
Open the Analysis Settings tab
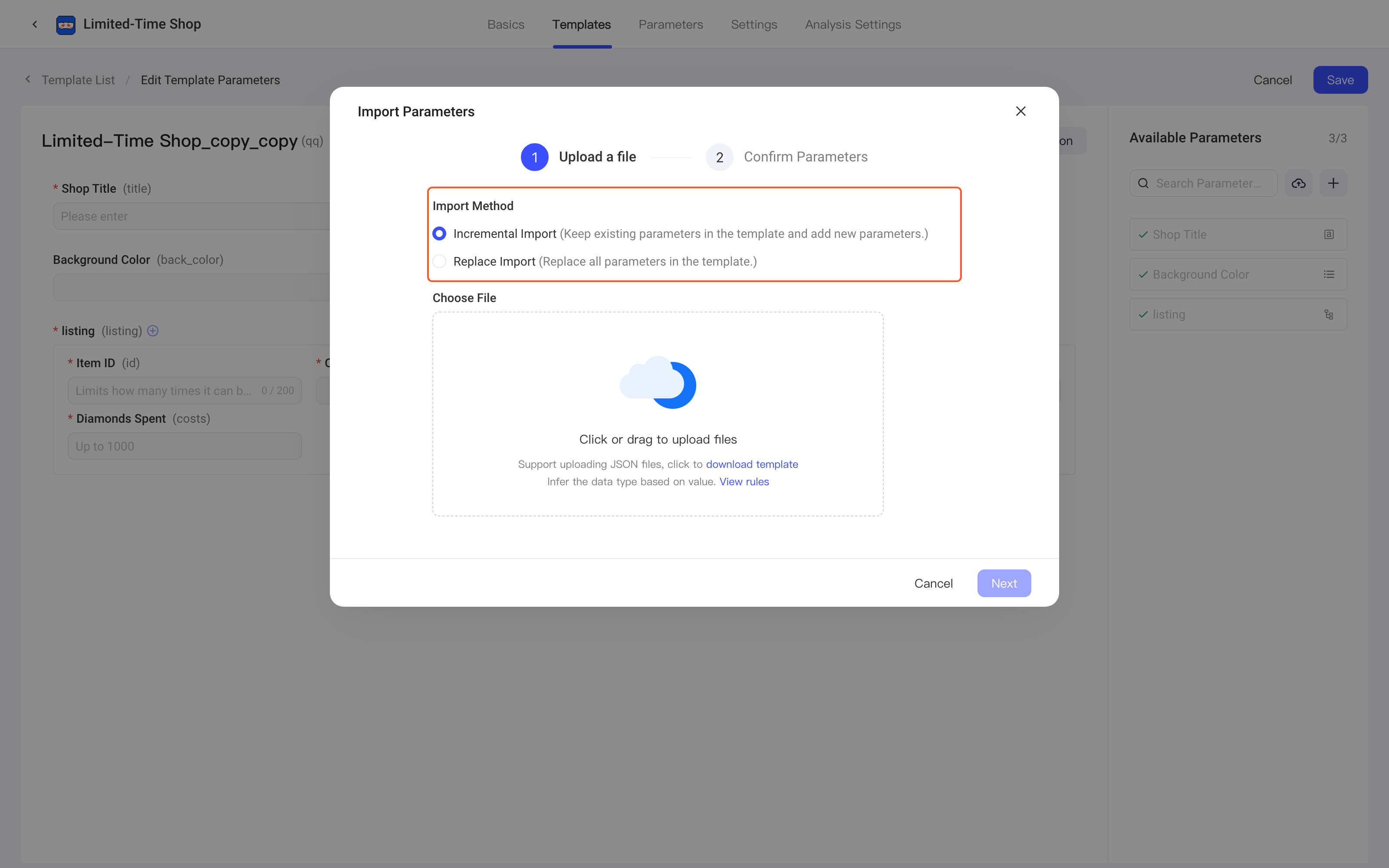pyautogui.click(x=853, y=24)
